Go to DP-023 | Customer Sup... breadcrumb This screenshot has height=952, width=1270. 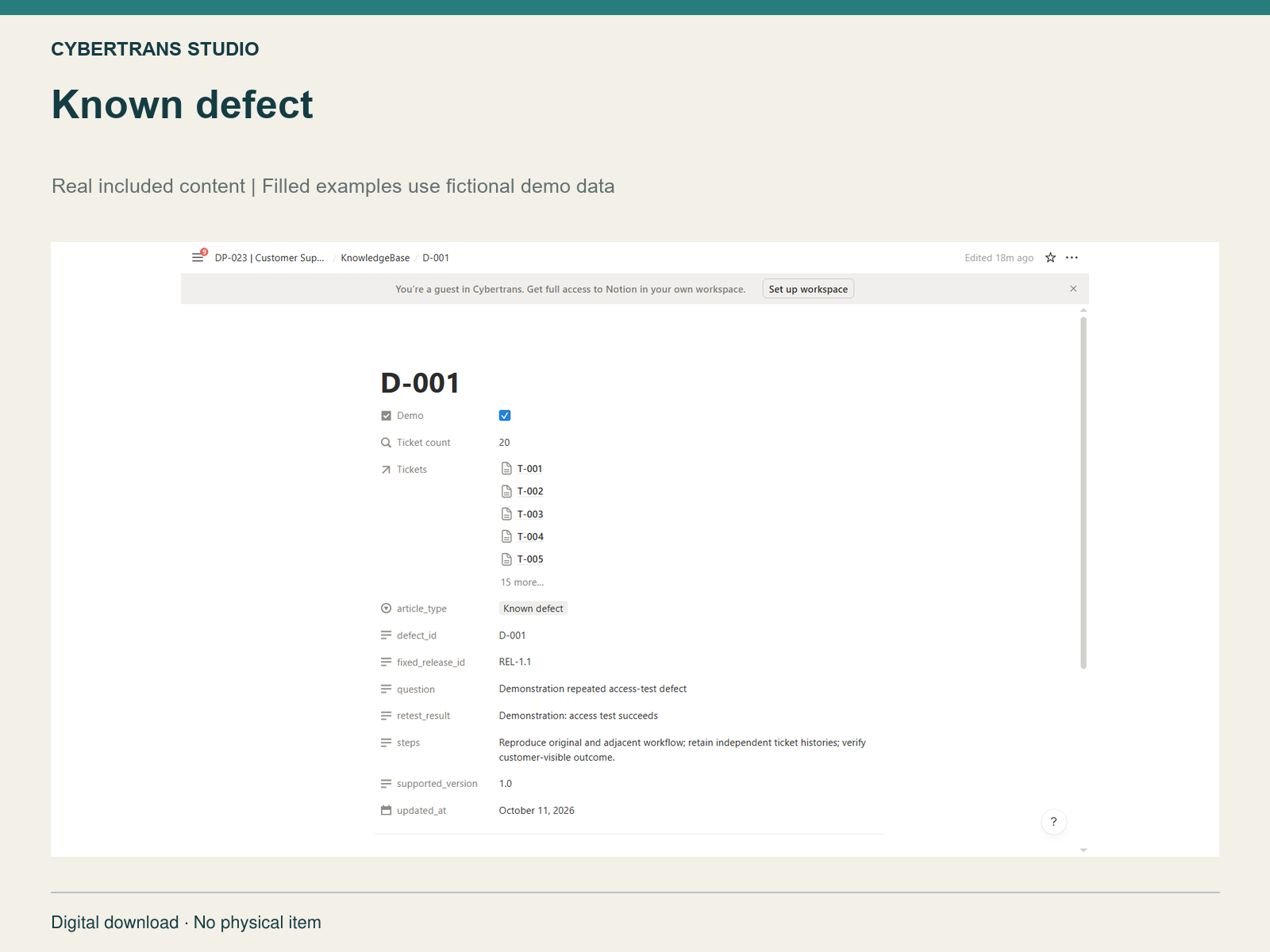coord(269,258)
